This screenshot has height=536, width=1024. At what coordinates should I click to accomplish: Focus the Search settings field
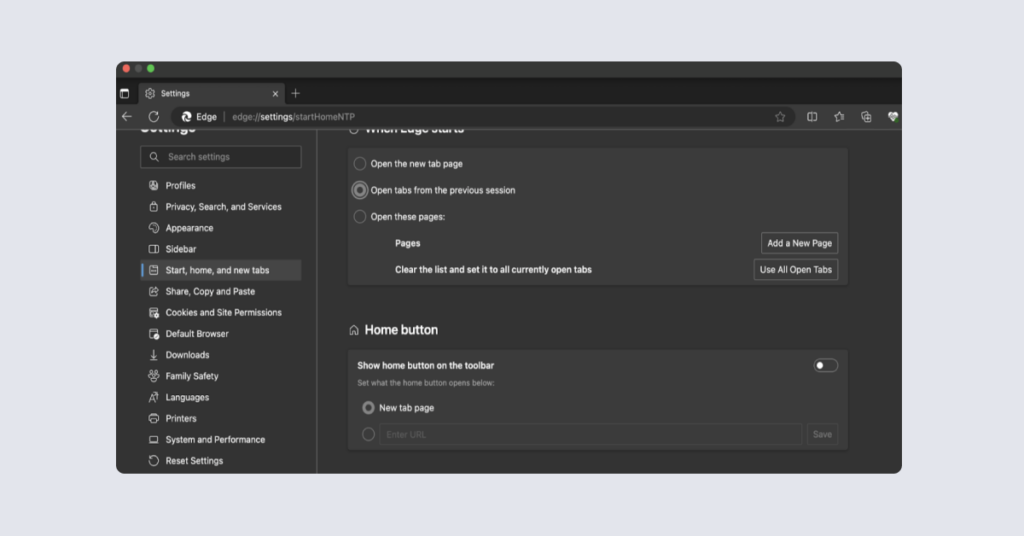(x=221, y=157)
